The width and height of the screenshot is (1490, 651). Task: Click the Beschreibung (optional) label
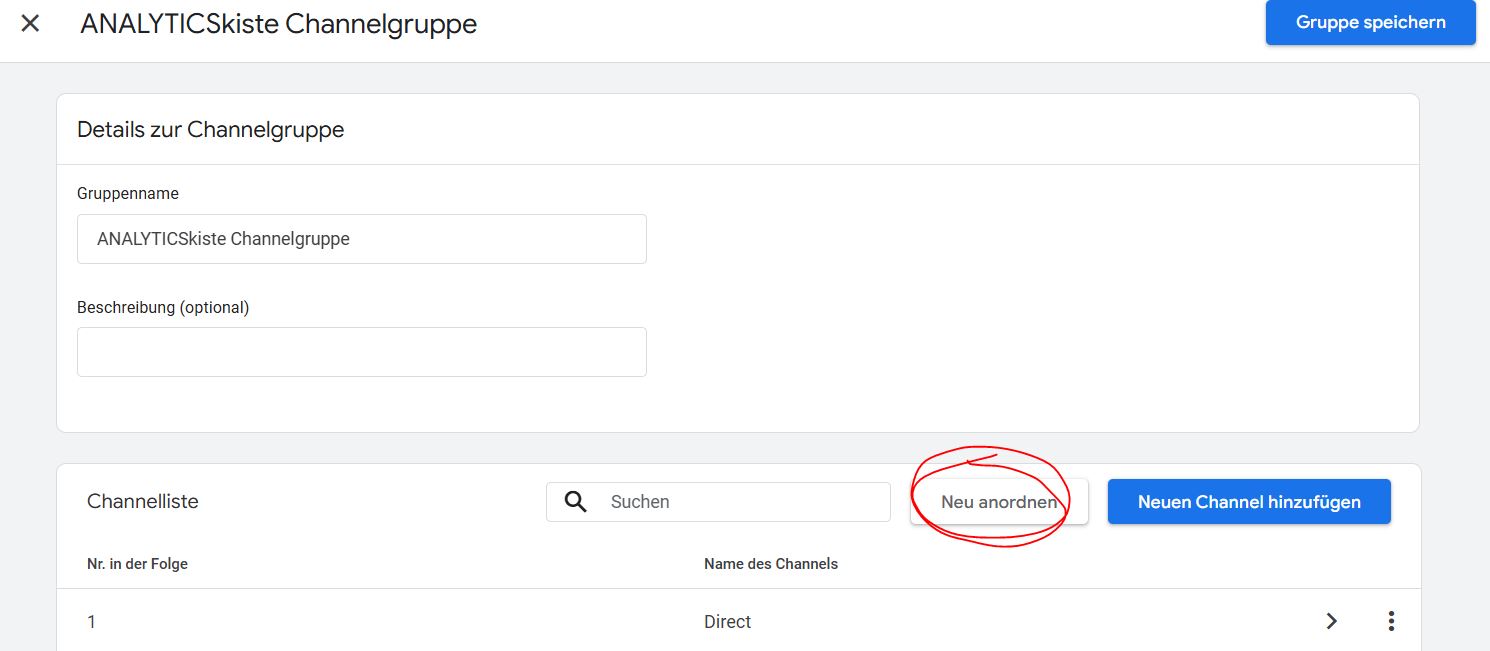163,307
